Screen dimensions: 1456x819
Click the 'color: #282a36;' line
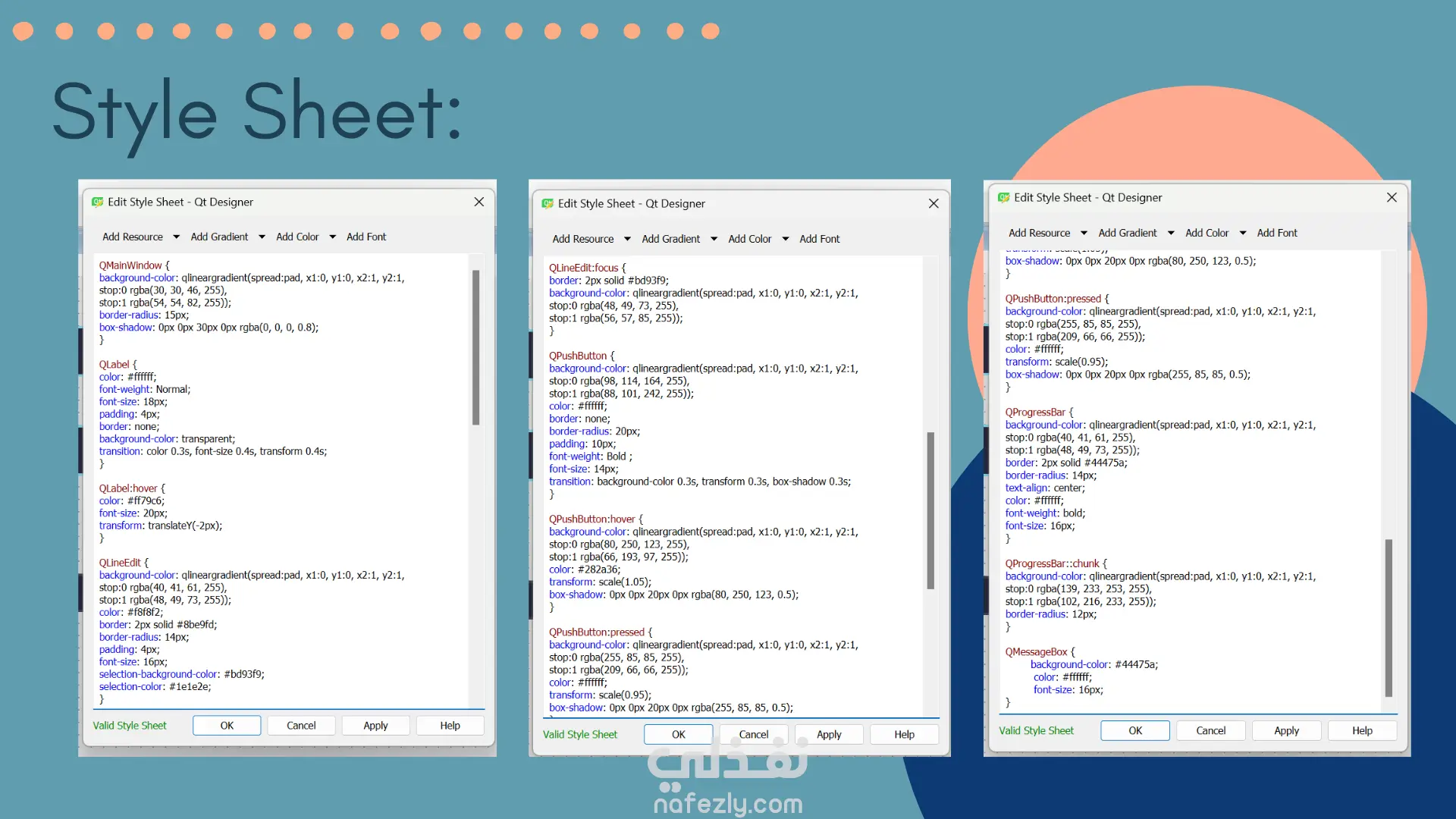pos(585,570)
